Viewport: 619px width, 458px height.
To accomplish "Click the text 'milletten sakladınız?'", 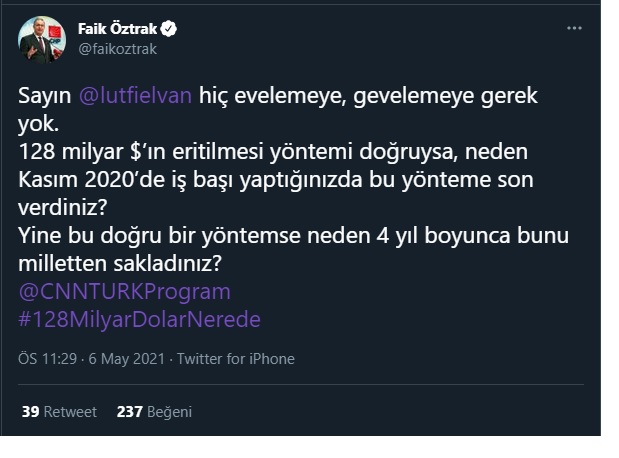I will click(x=119, y=263).
